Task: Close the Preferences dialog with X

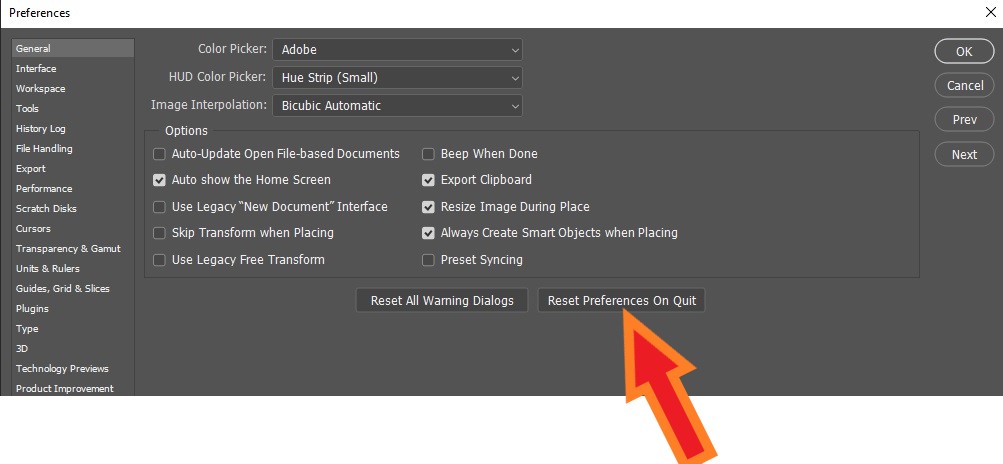Action: (991, 12)
